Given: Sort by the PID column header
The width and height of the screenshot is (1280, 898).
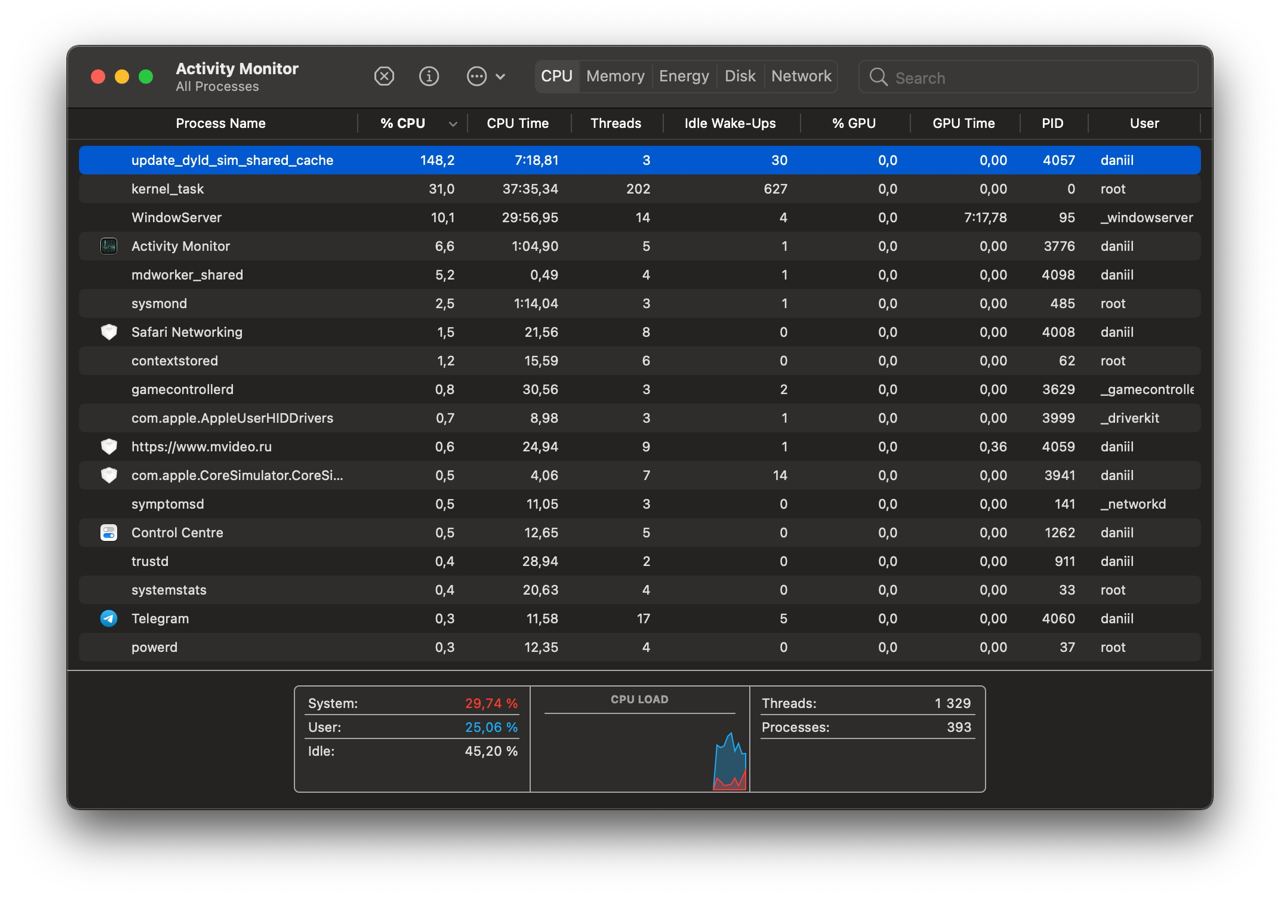Looking at the screenshot, I should [x=1052, y=123].
